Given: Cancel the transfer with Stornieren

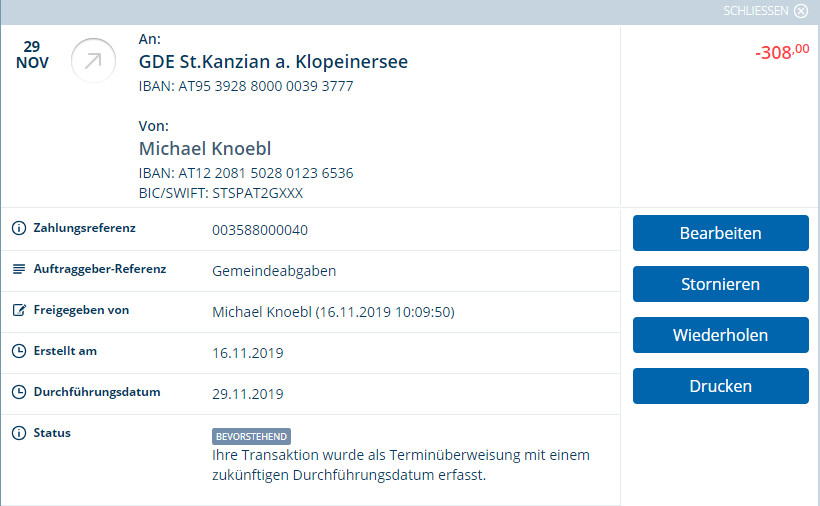Looking at the screenshot, I should 721,284.
